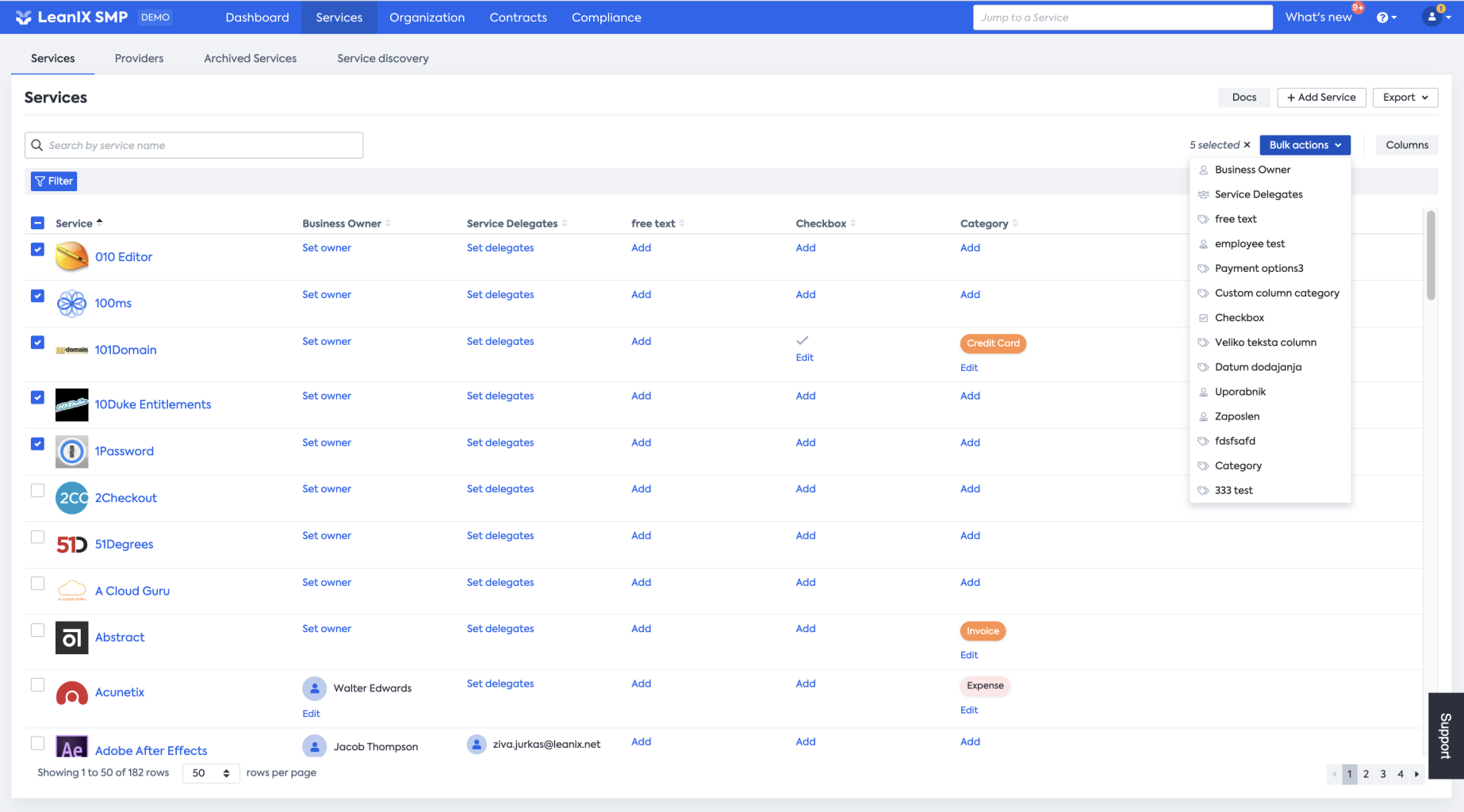The height and width of the screenshot is (812, 1464).
Task: Click the LeanIX SMP logo
Action: click(71, 17)
